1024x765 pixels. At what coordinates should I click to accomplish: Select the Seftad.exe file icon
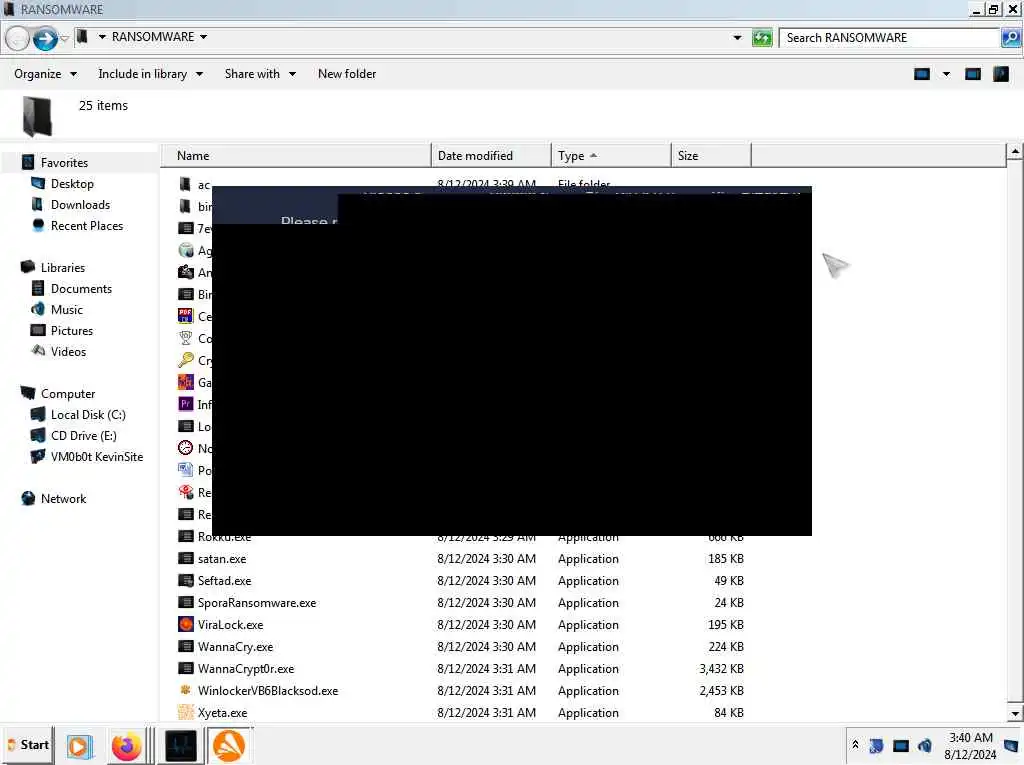185,580
